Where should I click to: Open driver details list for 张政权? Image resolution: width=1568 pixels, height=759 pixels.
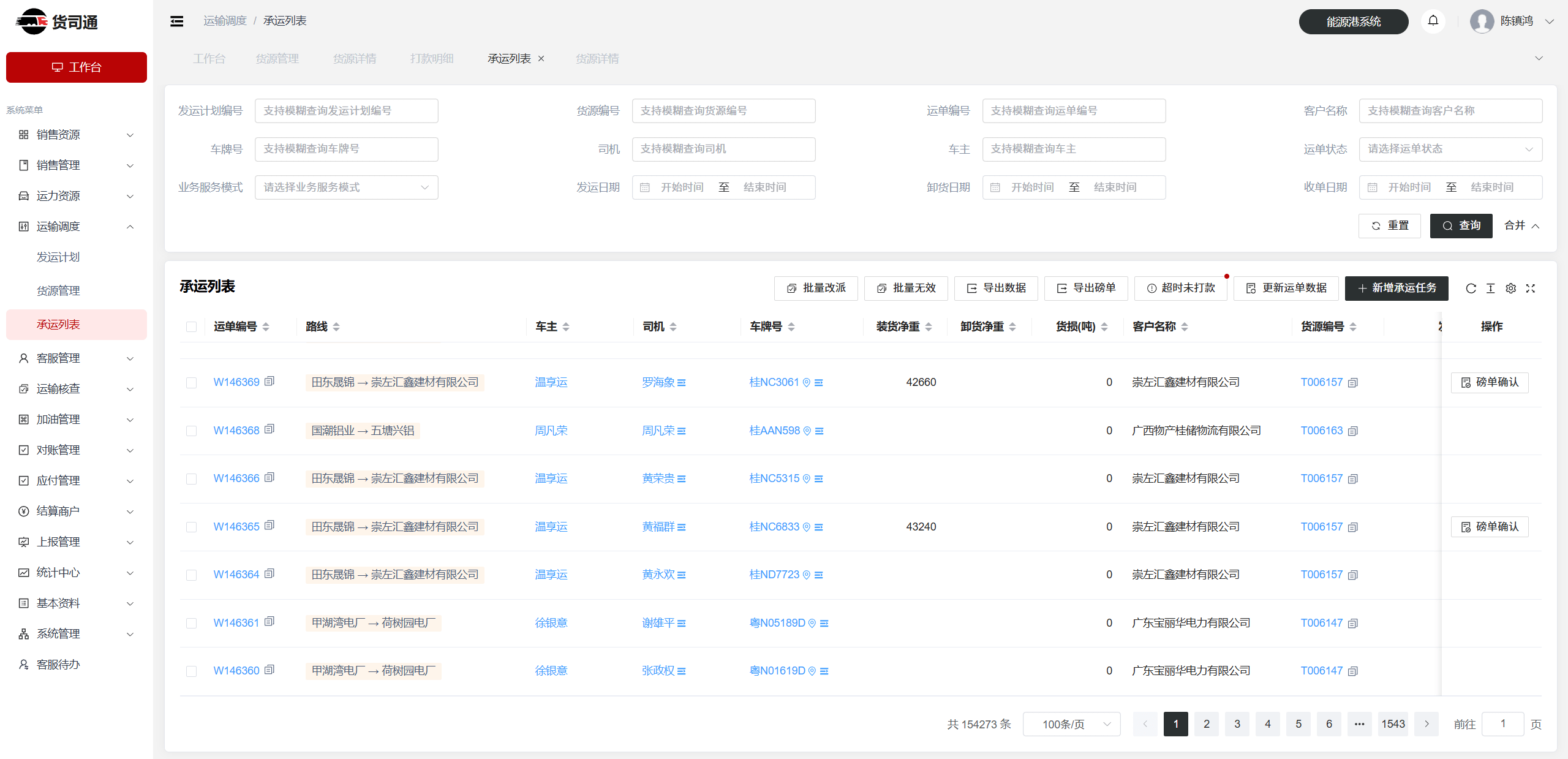(x=682, y=671)
